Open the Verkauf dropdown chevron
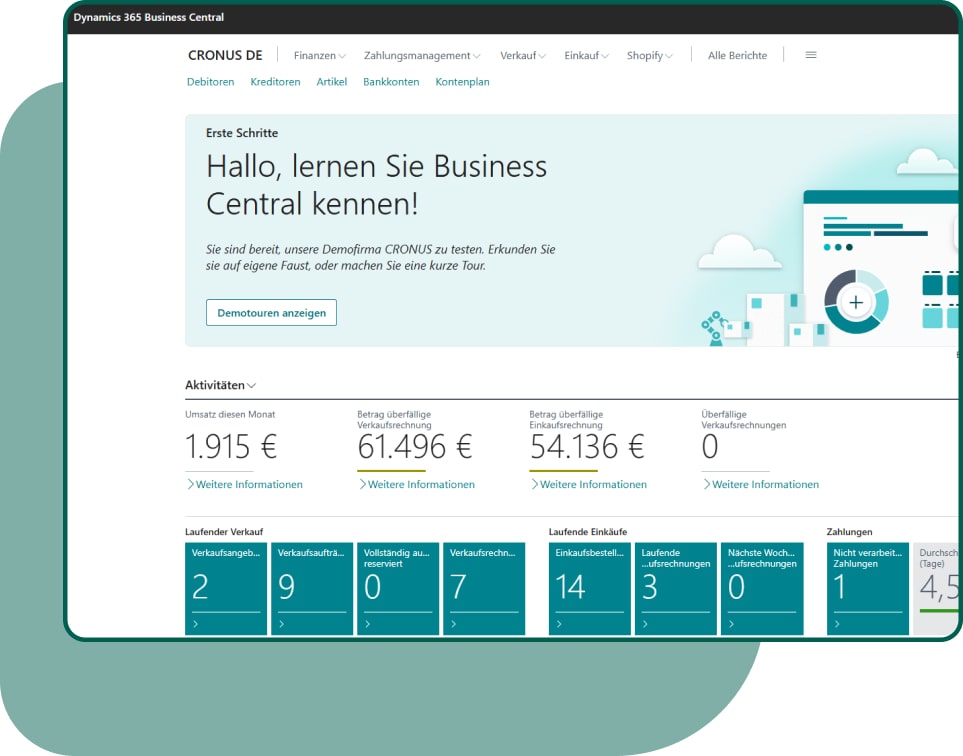Image resolution: width=963 pixels, height=756 pixels. [x=540, y=55]
